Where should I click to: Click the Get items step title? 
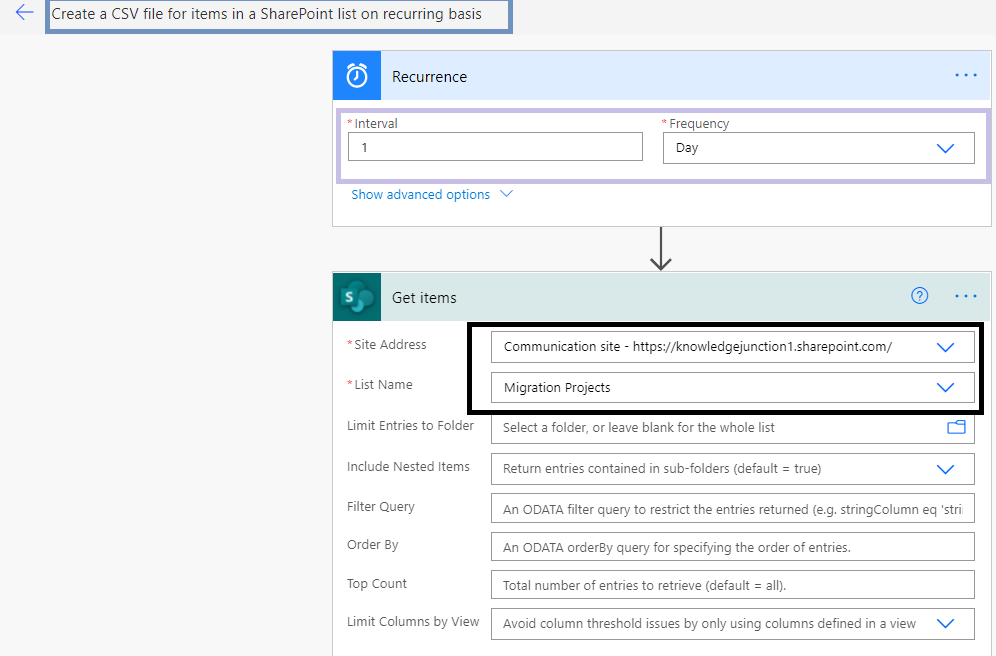pos(424,298)
